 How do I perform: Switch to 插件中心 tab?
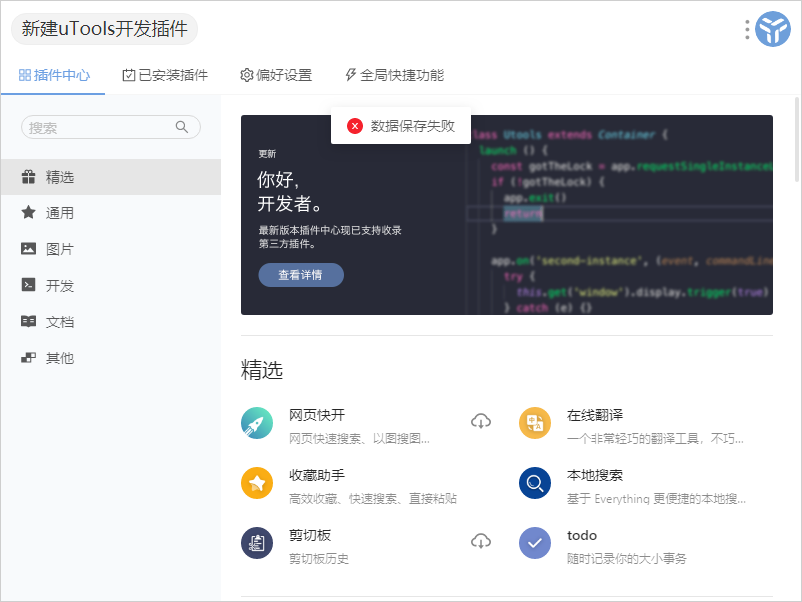[x=54, y=75]
